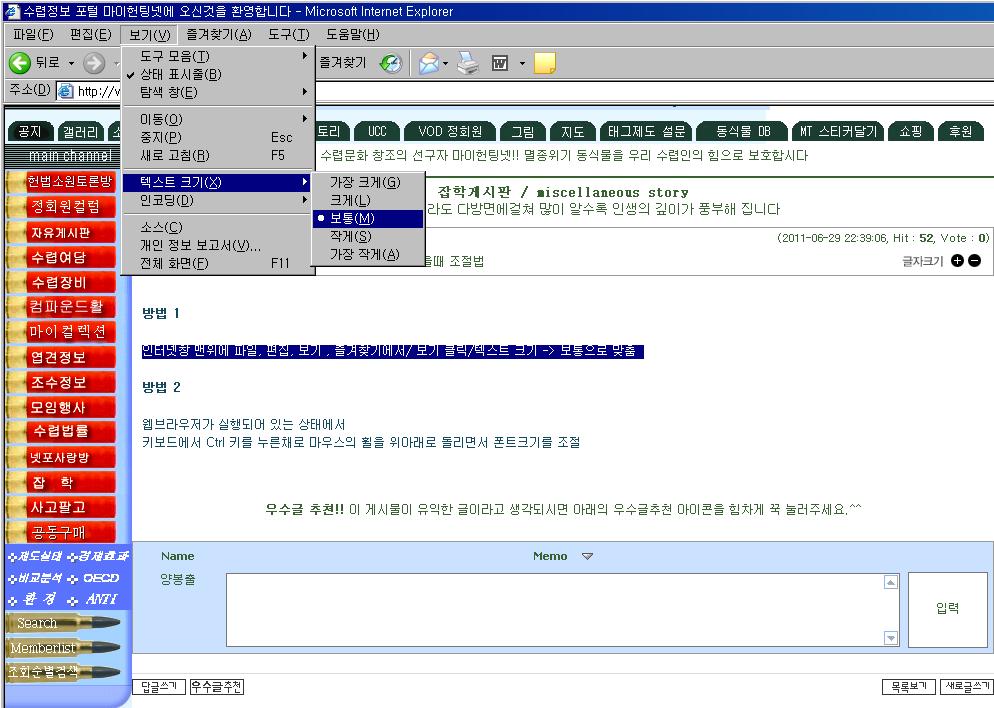Toggle 상태 표시줄 status bar option

pos(180,74)
